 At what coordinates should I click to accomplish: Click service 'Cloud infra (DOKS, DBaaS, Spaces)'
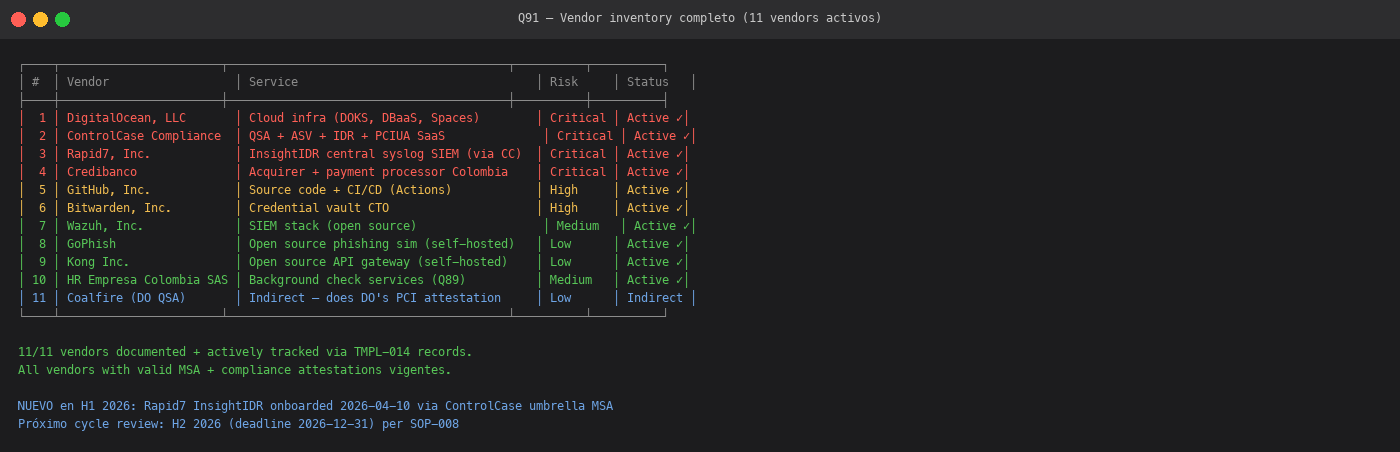click(x=364, y=118)
